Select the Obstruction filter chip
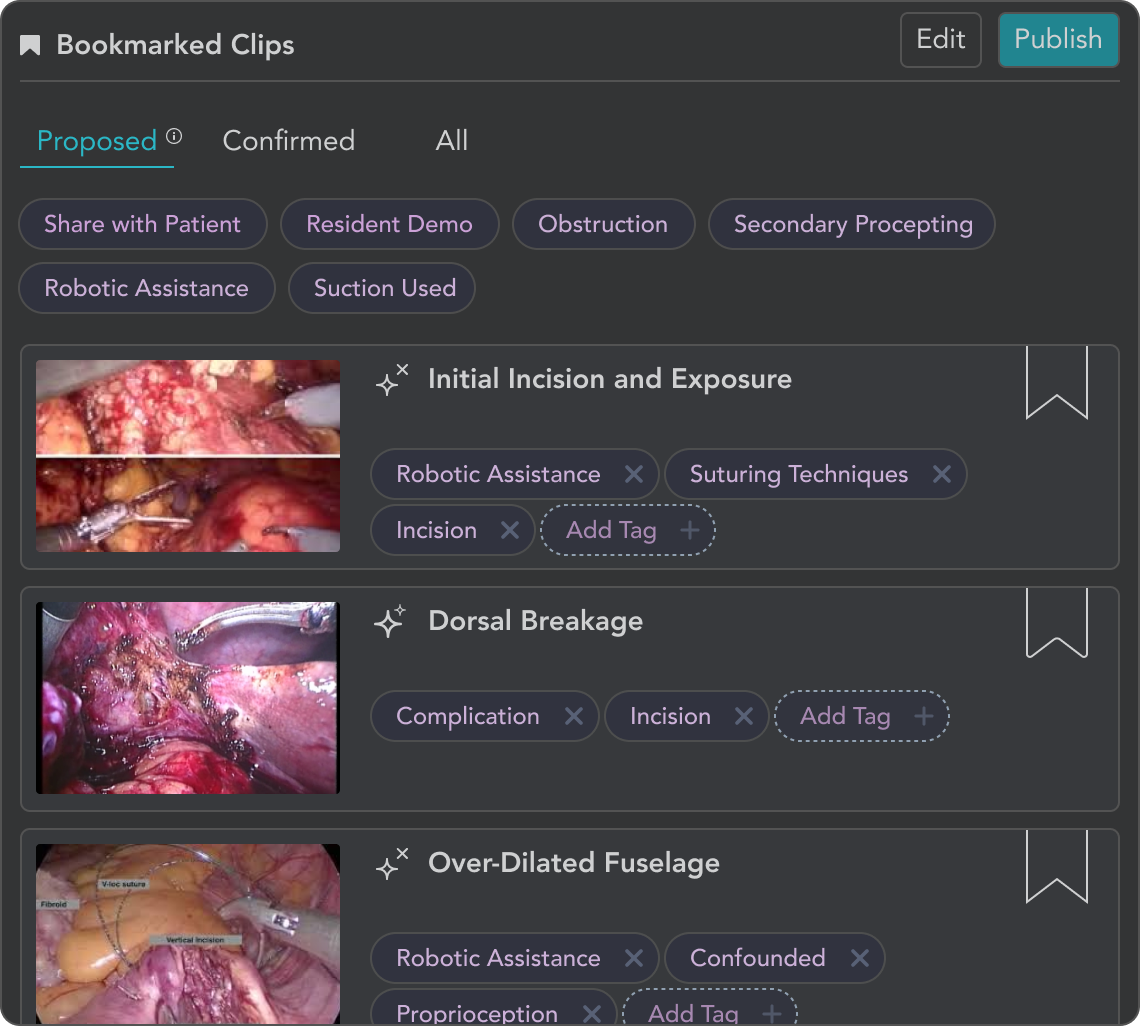Image resolution: width=1140 pixels, height=1026 pixels. [x=603, y=224]
